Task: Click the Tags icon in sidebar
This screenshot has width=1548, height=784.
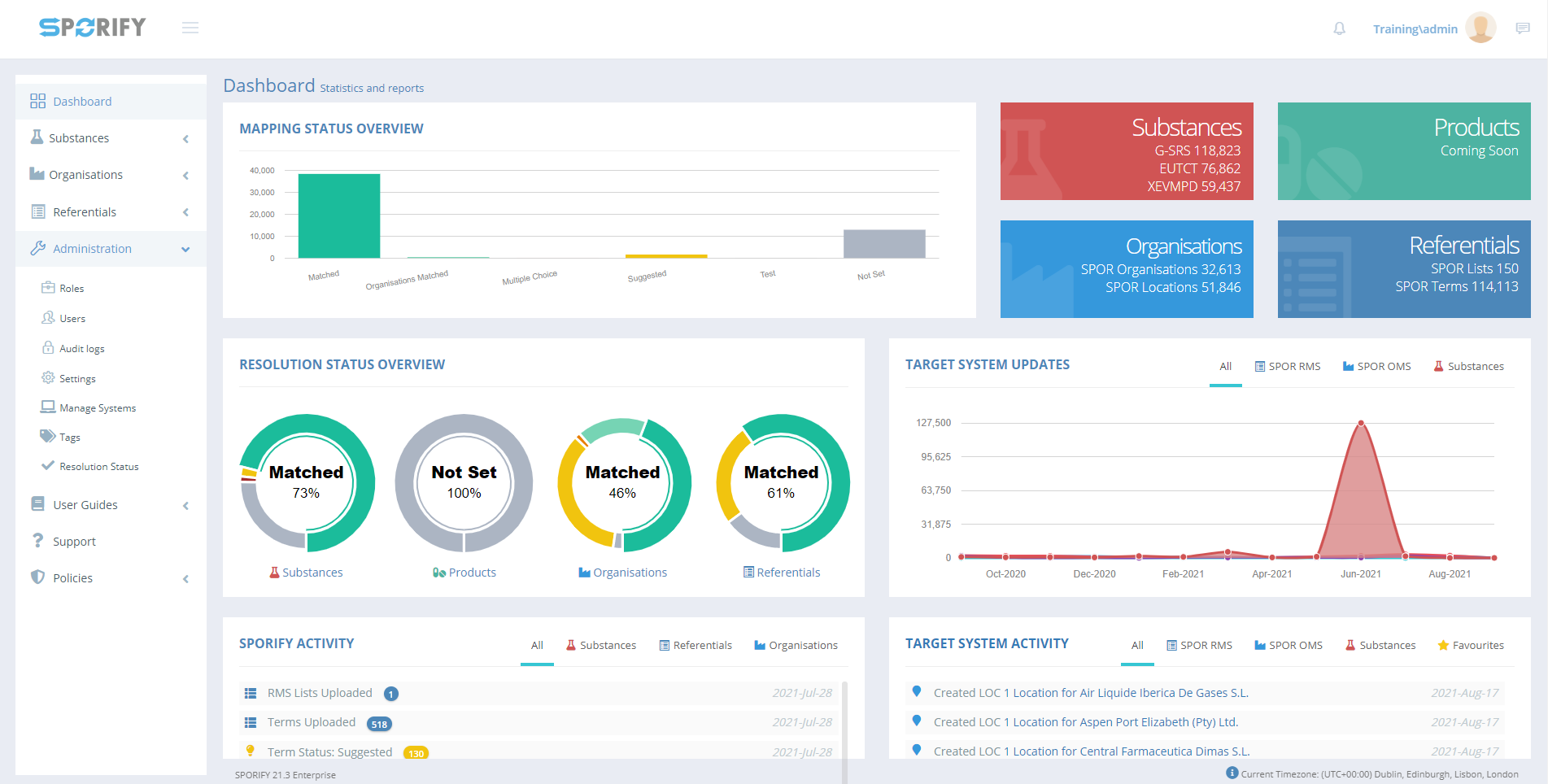Action: click(x=48, y=437)
